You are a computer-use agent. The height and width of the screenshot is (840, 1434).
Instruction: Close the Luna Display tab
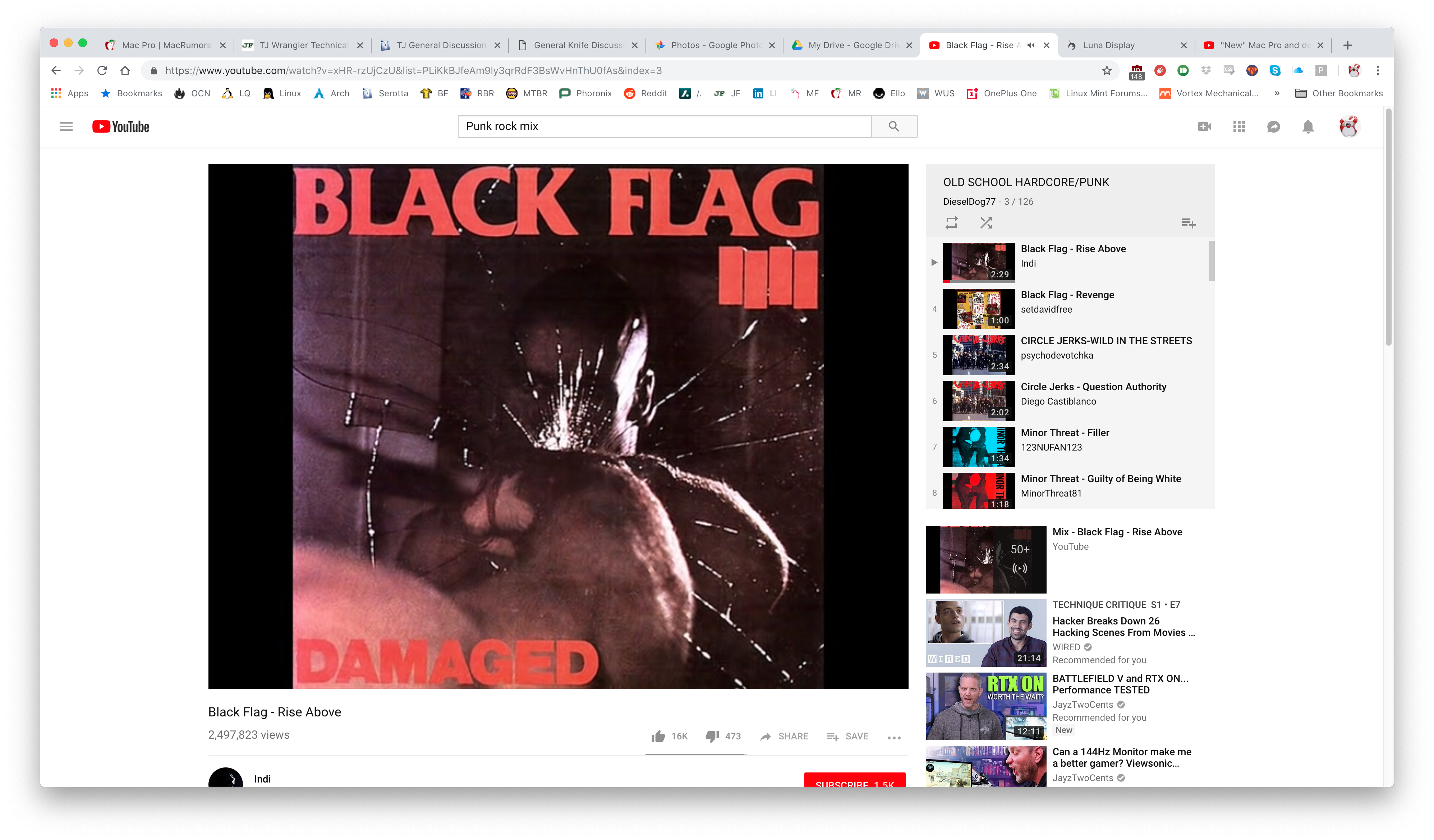point(1183,46)
